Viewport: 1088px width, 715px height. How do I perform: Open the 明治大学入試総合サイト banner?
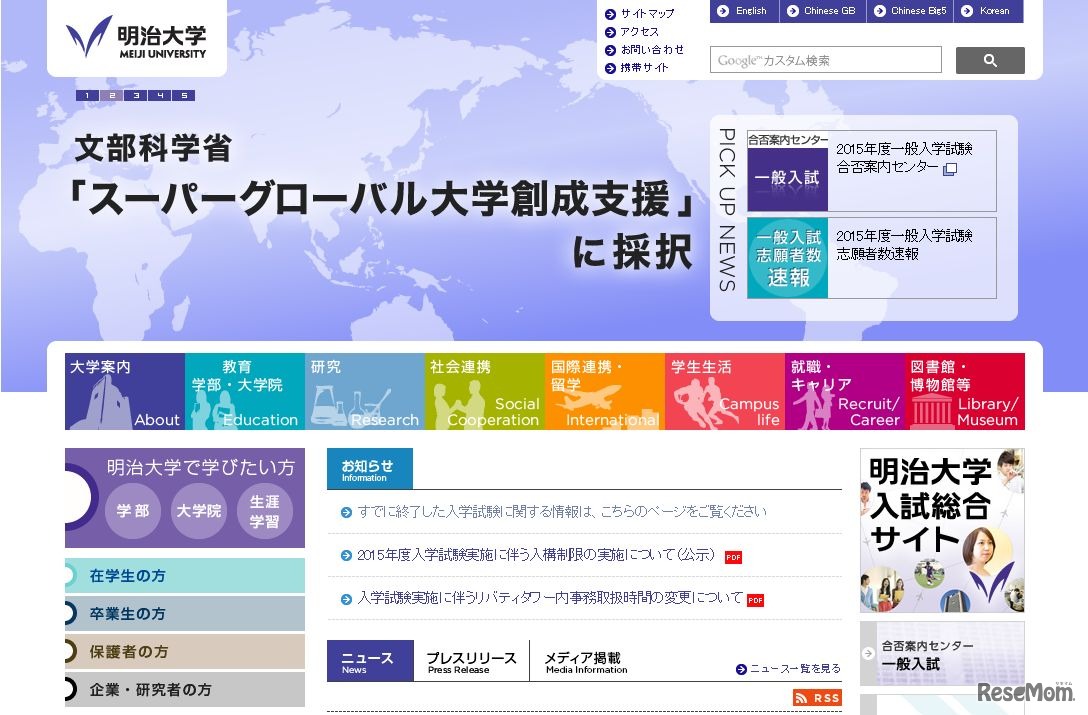941,530
